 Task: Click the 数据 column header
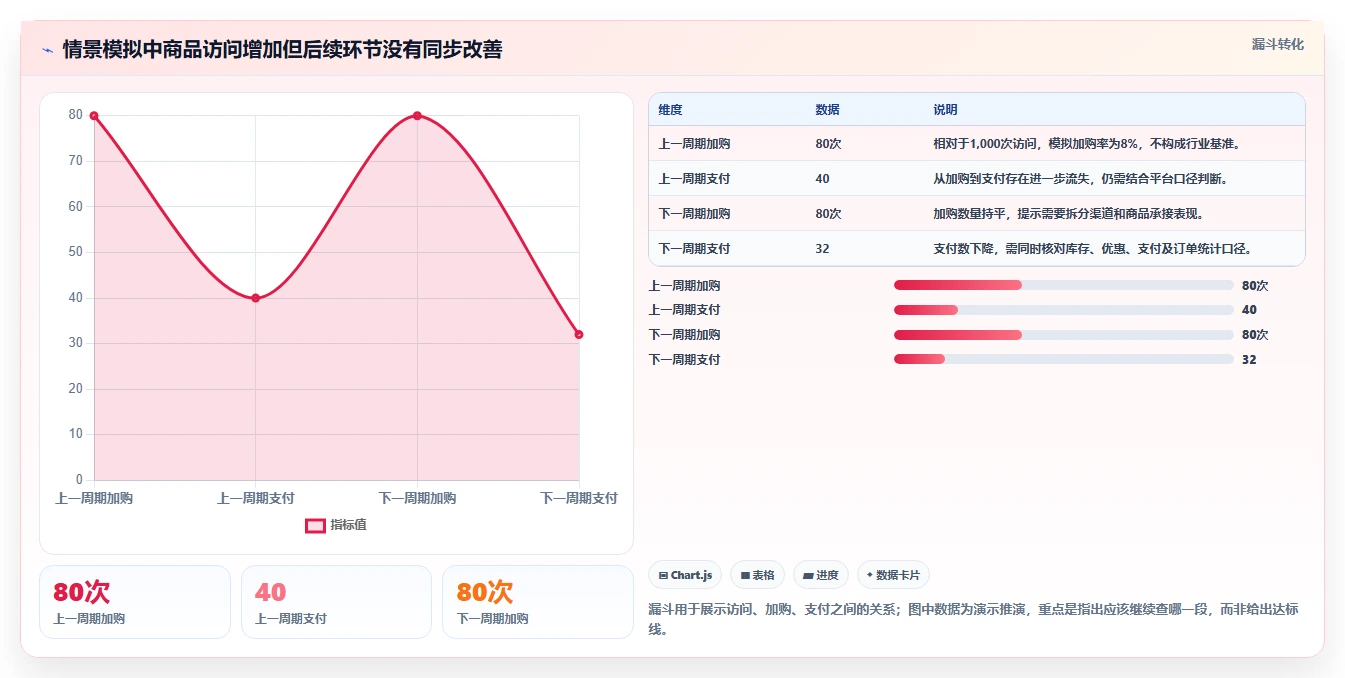coord(827,110)
